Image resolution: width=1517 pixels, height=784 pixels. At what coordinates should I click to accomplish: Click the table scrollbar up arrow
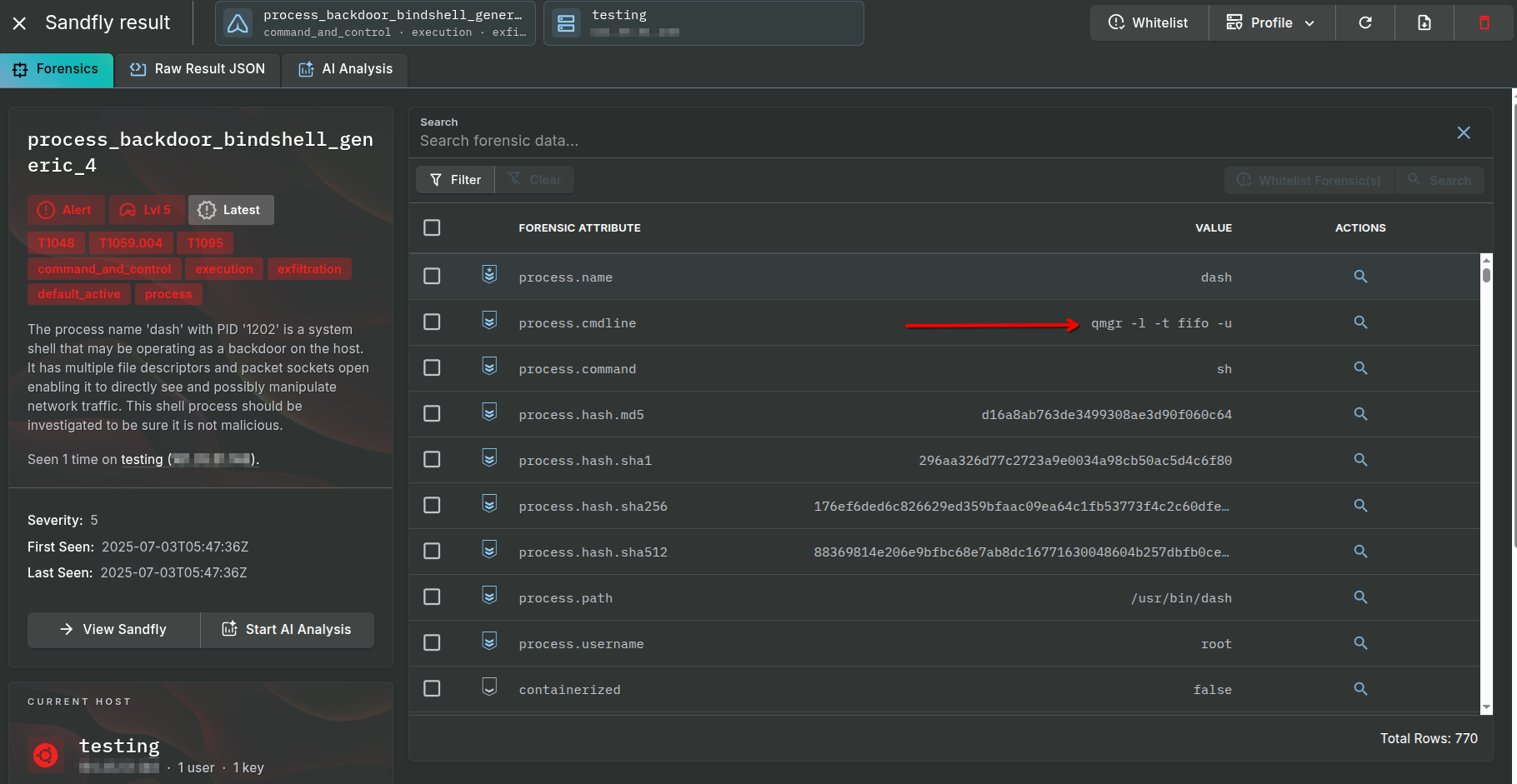coord(1486,259)
